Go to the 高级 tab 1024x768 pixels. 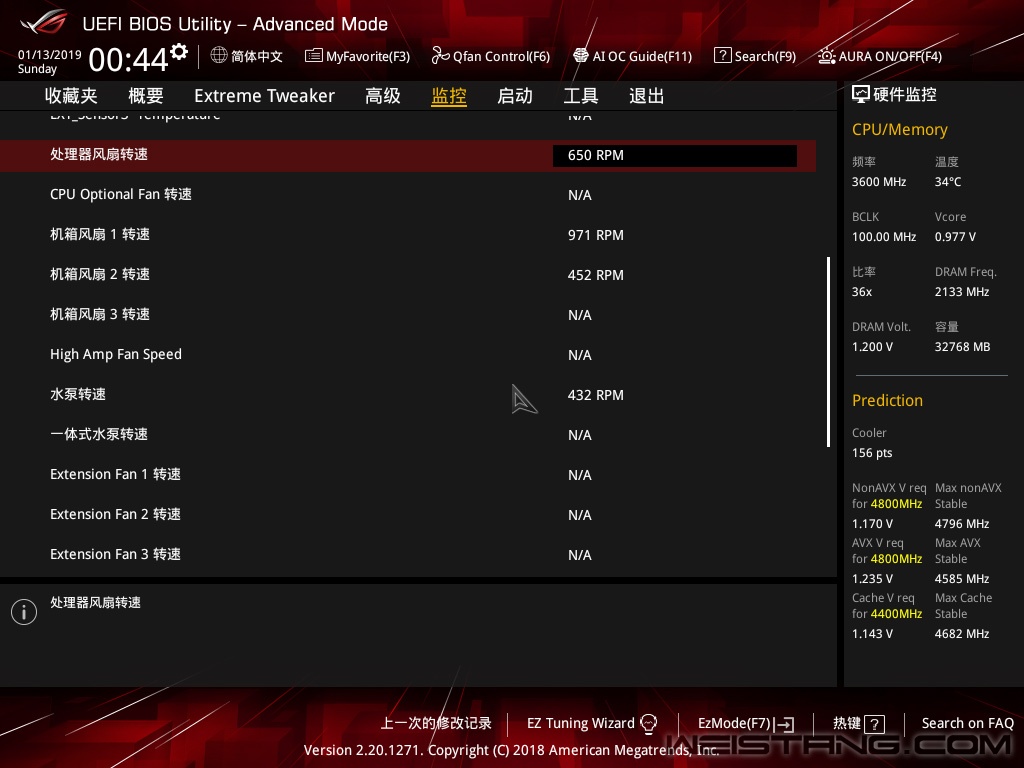pos(383,96)
